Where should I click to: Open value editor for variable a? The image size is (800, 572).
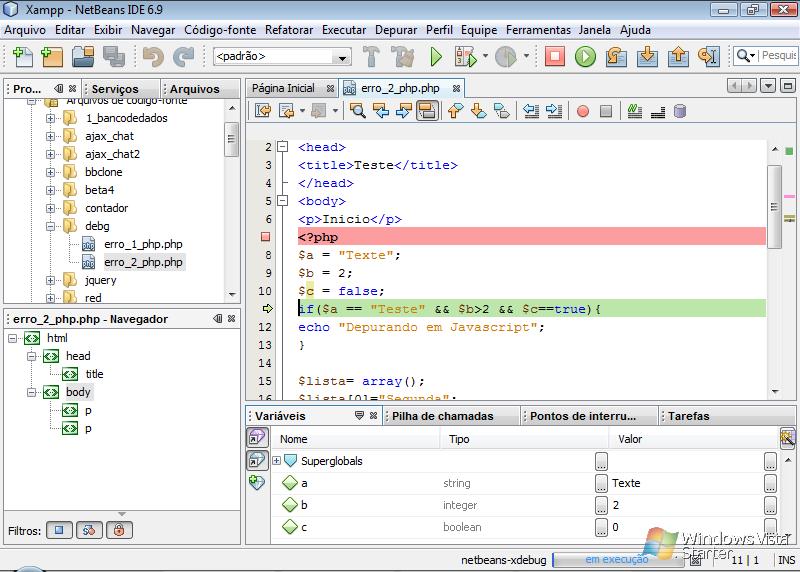click(770, 483)
